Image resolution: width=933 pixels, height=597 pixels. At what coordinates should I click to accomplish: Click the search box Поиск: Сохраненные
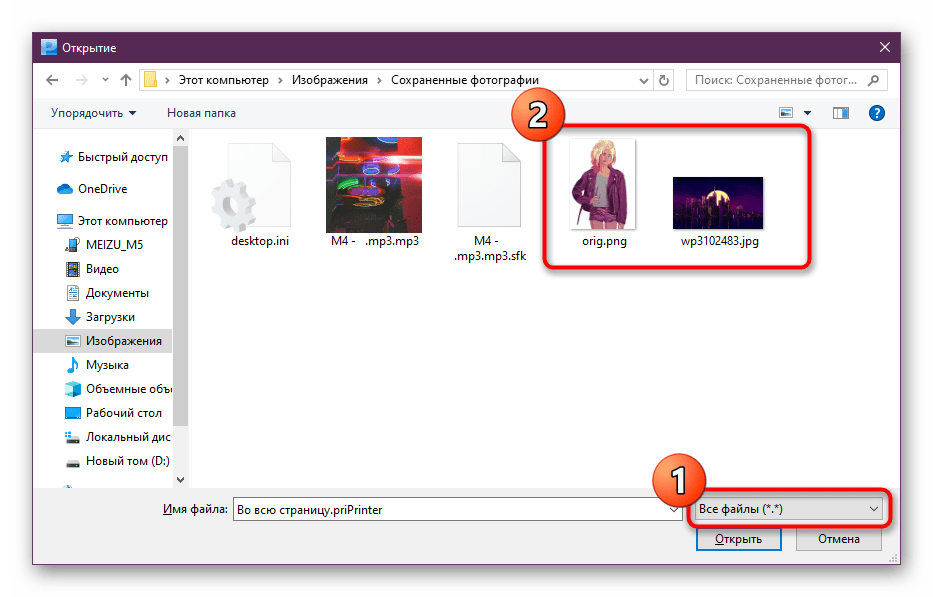(x=780, y=80)
